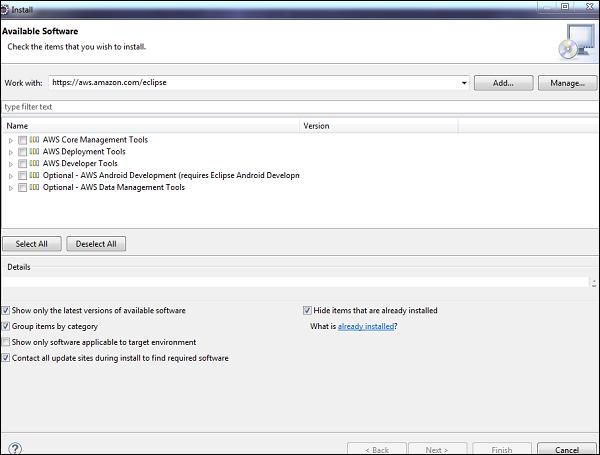Check the AWS Core Management Tools checkbox
Image resolution: width=600 pixels, height=455 pixels.
[23, 140]
